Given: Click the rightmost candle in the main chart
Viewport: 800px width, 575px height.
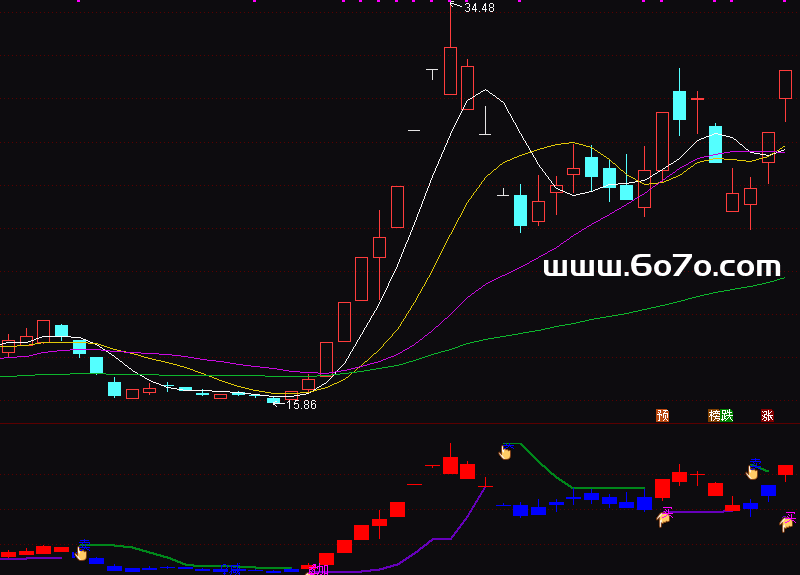Looking at the screenshot, I should pyautogui.click(x=786, y=84).
